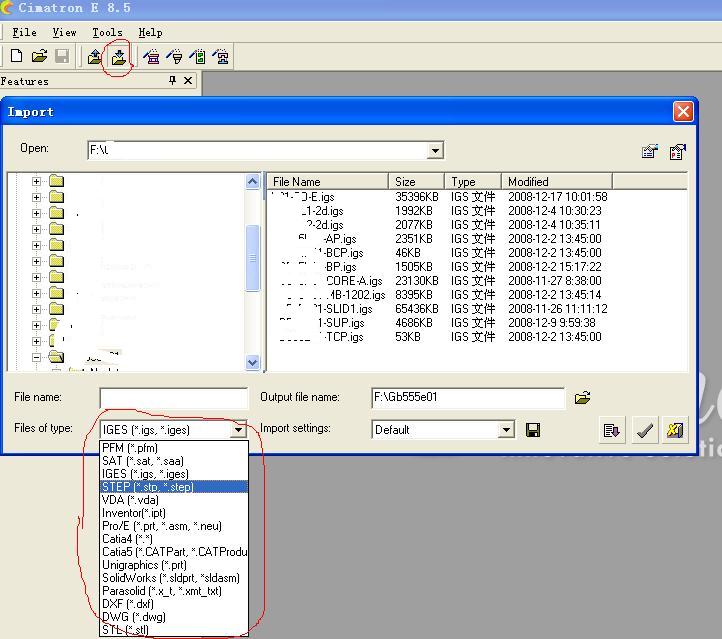This screenshot has height=639, width=722.
Task: Save import settings with the floppy icon
Action: coord(533,430)
